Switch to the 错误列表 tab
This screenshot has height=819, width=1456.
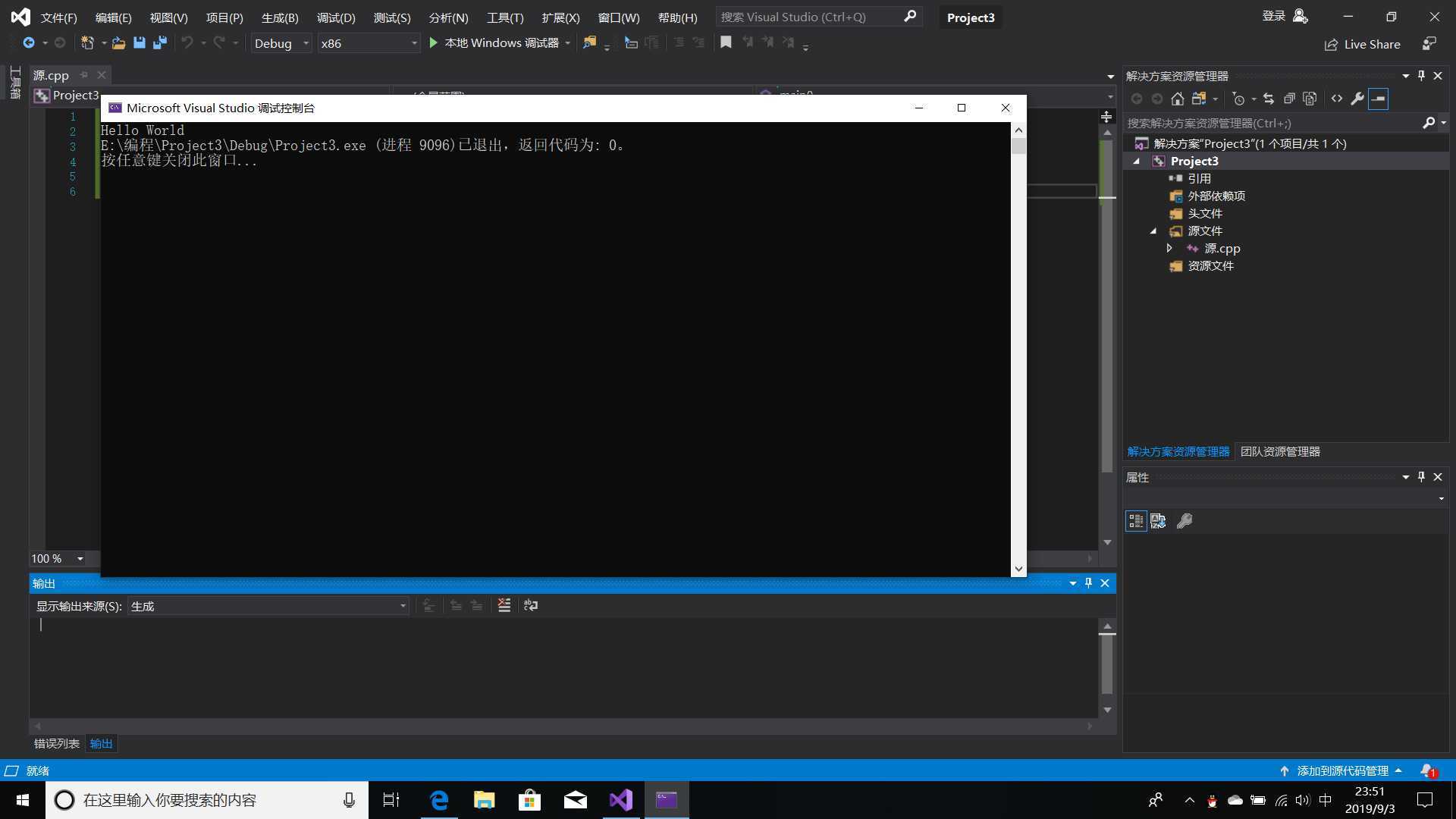pos(57,743)
